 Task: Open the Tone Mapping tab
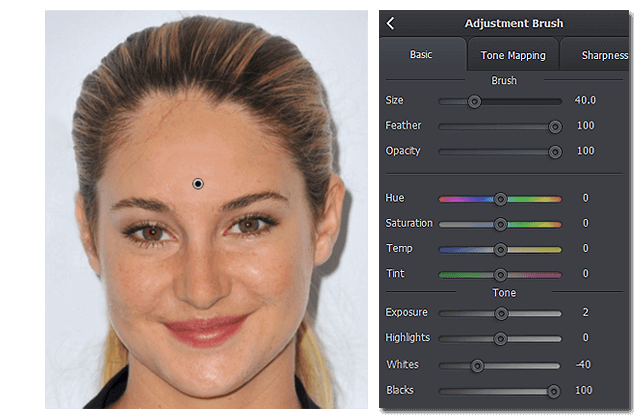(x=512, y=55)
